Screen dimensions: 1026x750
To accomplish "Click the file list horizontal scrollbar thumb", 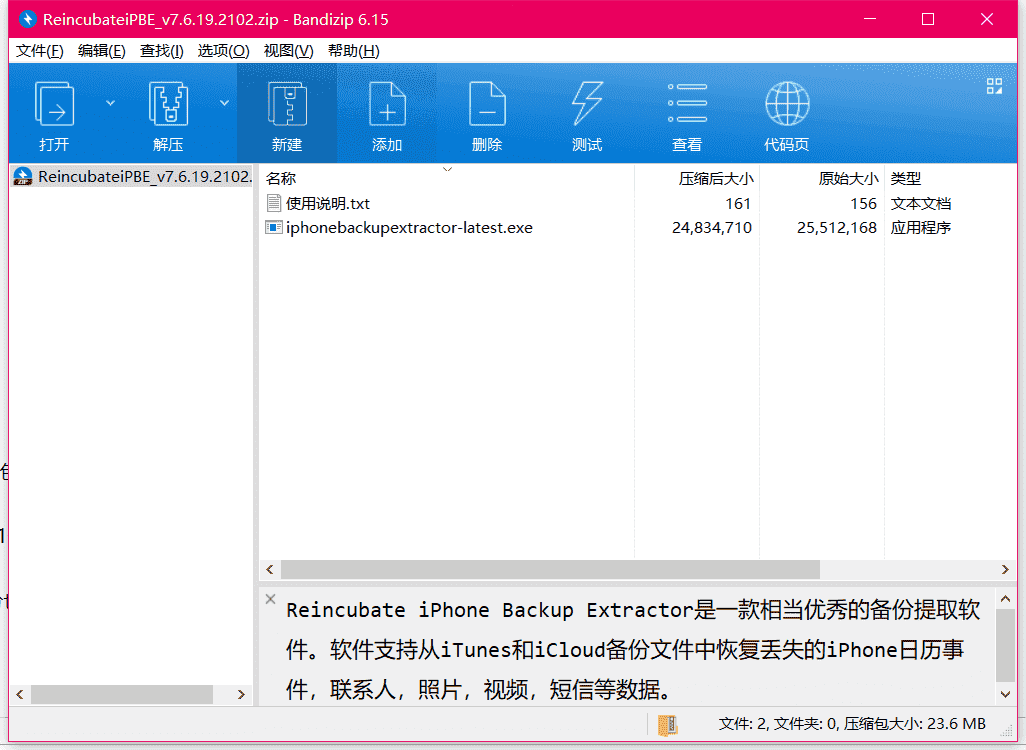I will (x=550, y=569).
